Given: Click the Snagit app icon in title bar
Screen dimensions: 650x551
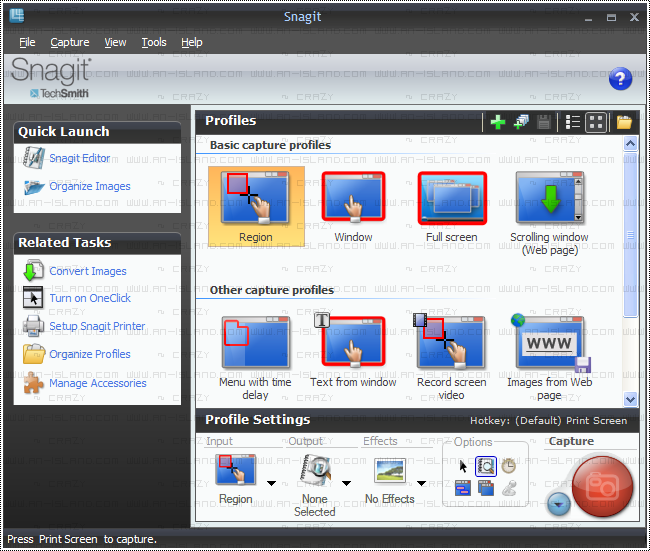Looking at the screenshot, I should pos(17,16).
